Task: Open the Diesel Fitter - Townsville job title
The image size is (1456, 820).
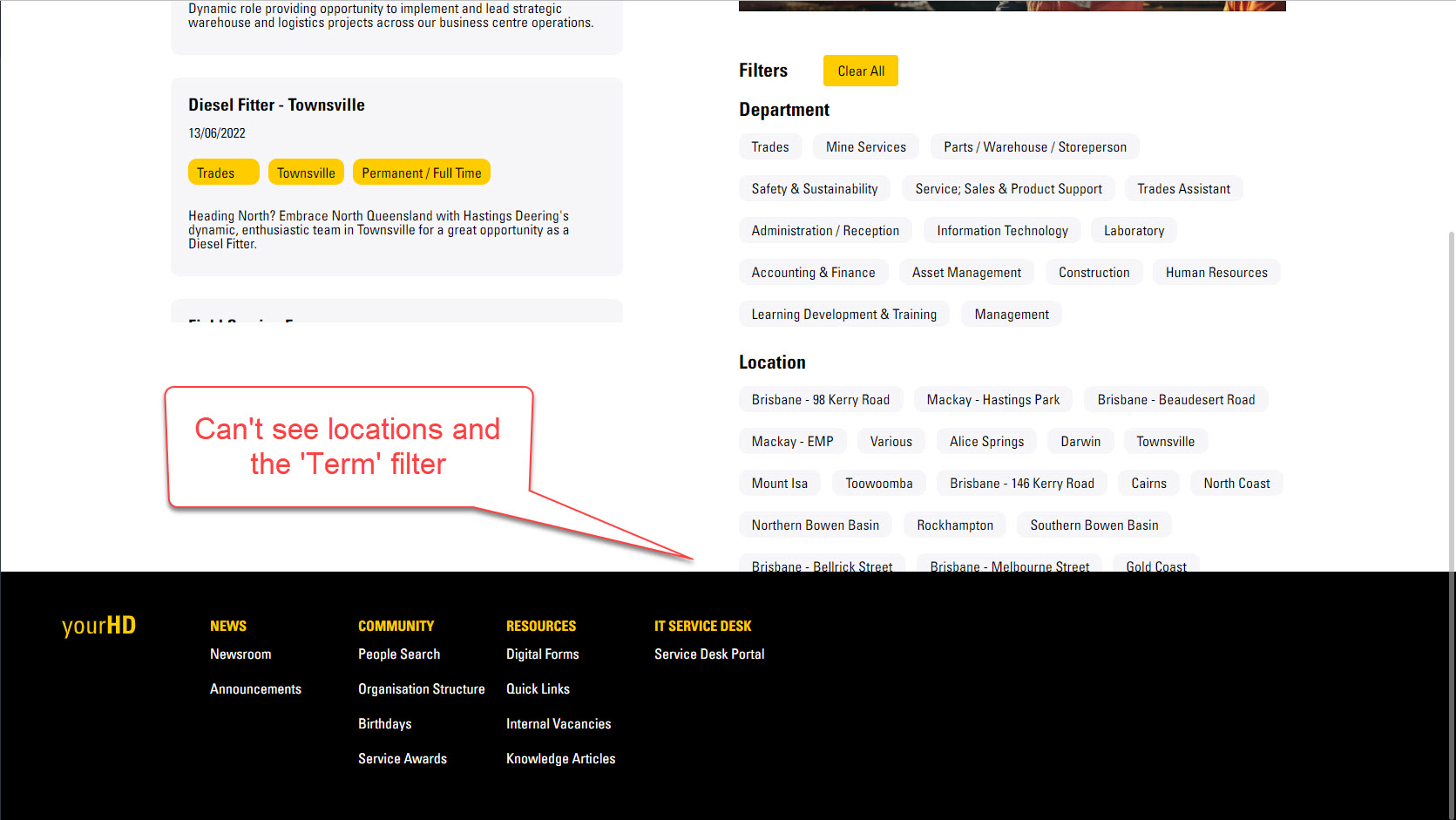Action: pyautogui.click(x=276, y=105)
